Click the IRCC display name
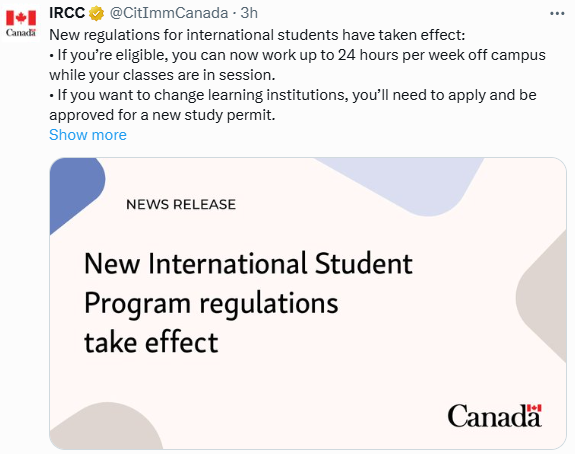575x454 pixels. tap(67, 13)
